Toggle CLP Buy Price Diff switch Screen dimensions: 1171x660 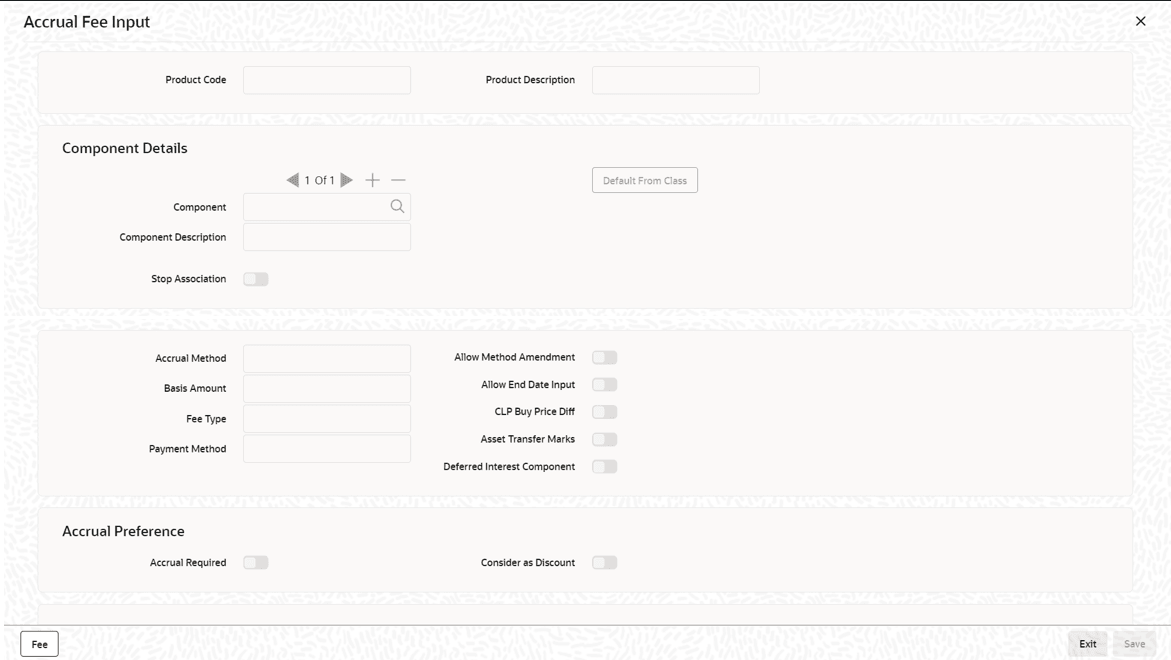[605, 412]
